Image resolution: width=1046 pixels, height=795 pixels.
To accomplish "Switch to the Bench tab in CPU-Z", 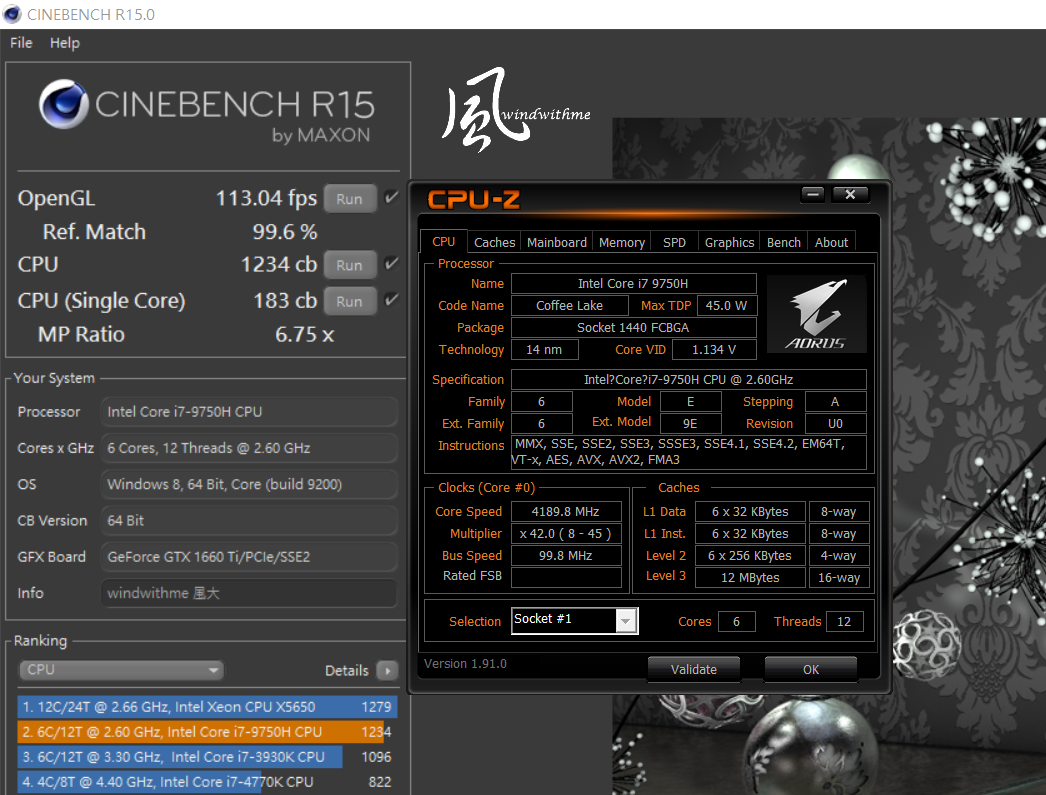I will [x=784, y=242].
